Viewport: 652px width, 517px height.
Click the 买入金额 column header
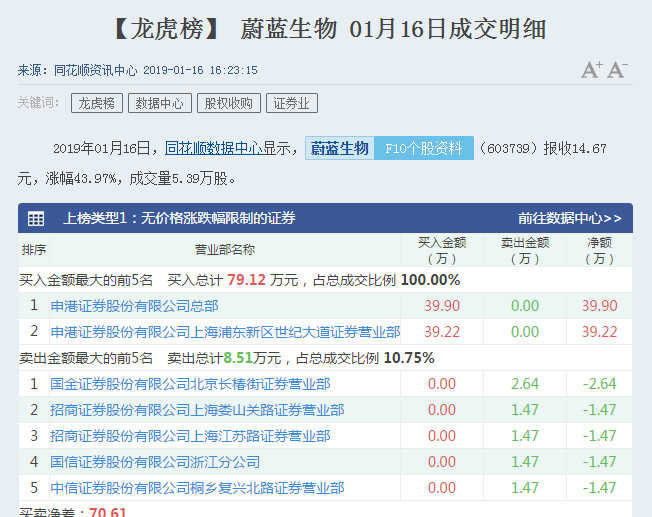click(x=441, y=250)
